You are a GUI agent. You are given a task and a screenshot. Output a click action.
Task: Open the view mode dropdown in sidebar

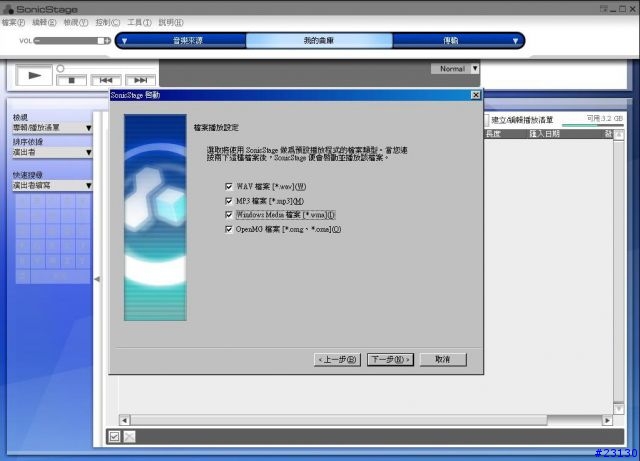point(52,128)
